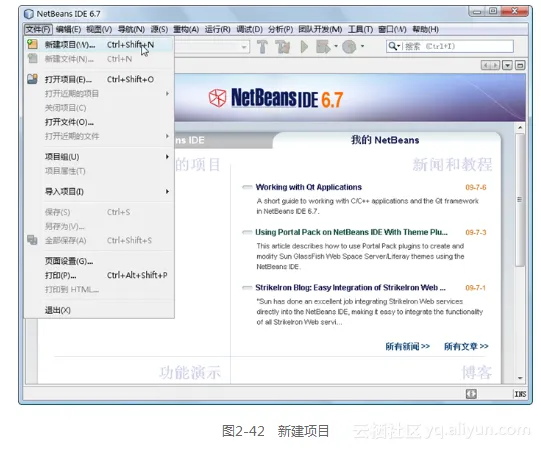Open the project configuration combo box arrow
The image size is (541, 449).
click(x=244, y=47)
